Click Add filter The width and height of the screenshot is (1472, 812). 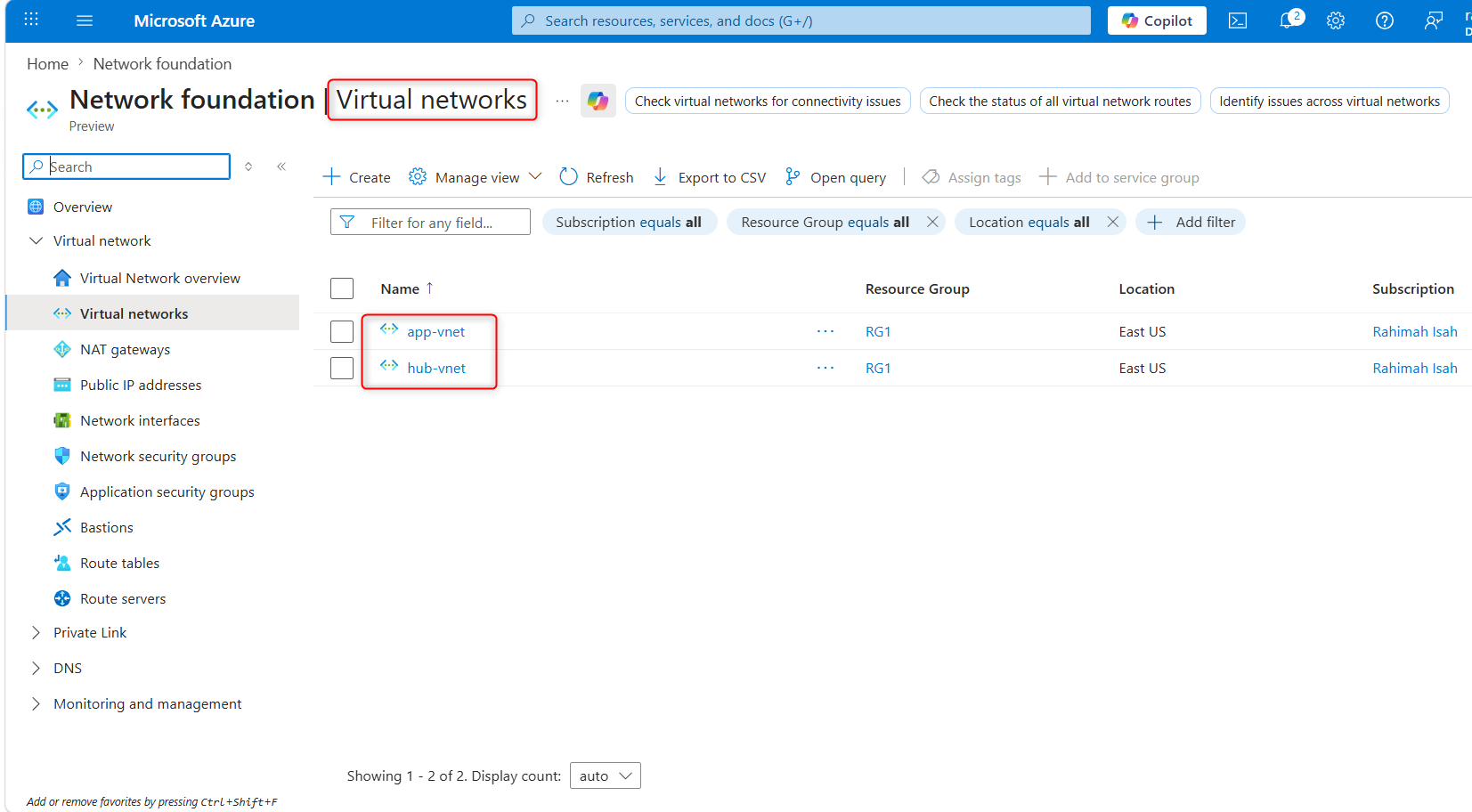pos(1191,222)
